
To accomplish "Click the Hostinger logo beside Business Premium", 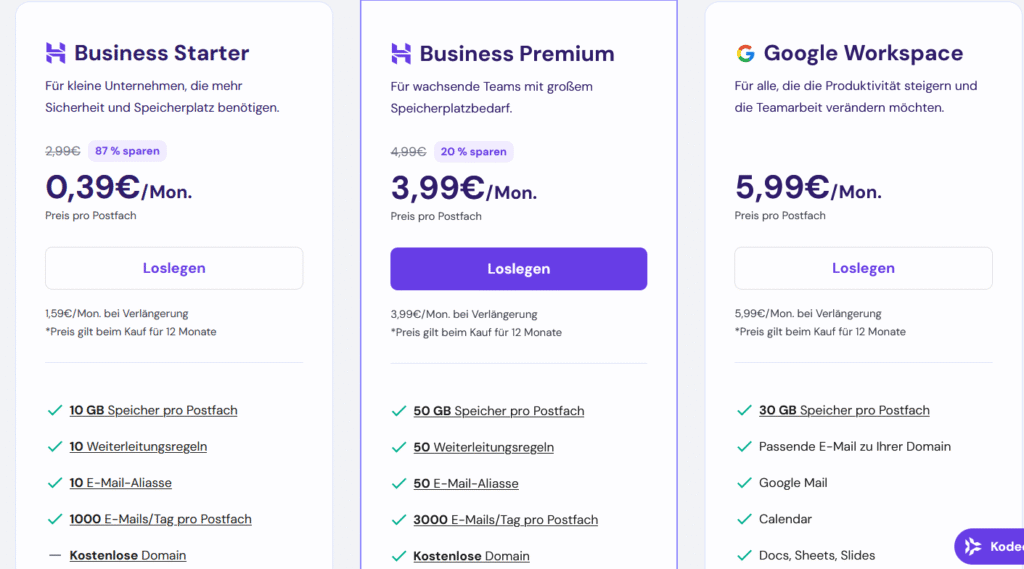I will (x=401, y=54).
